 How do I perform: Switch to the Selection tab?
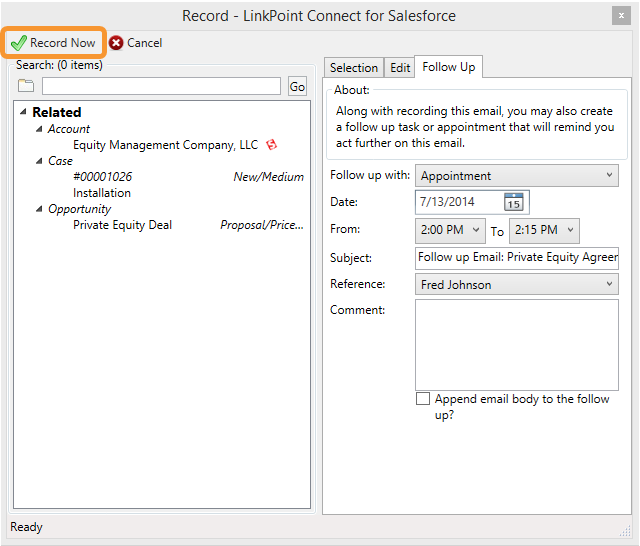coord(354,68)
